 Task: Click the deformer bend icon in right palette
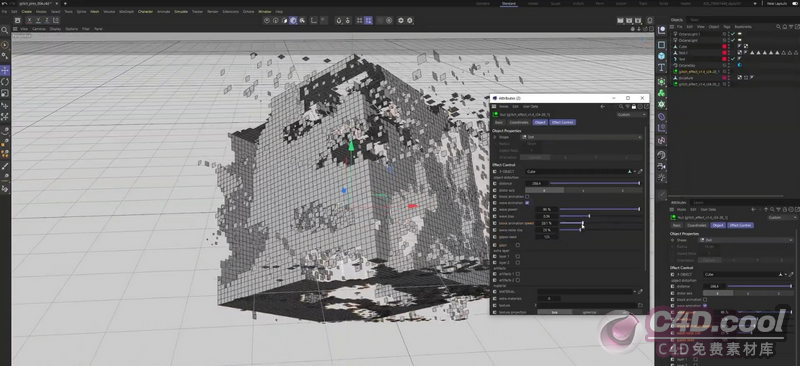662,116
